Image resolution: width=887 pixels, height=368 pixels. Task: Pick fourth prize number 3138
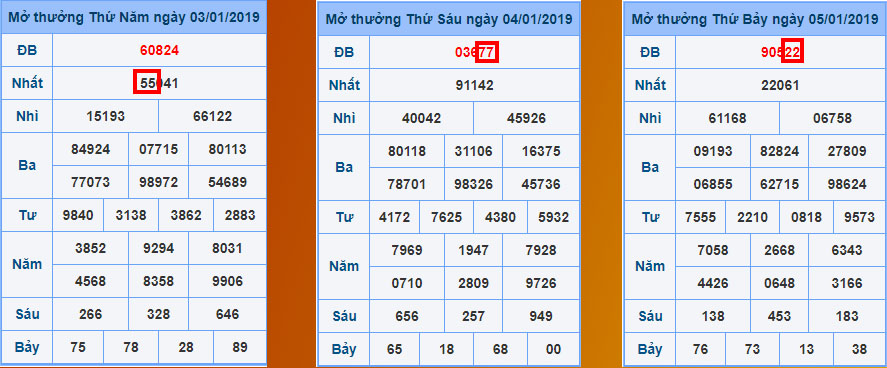(131, 215)
